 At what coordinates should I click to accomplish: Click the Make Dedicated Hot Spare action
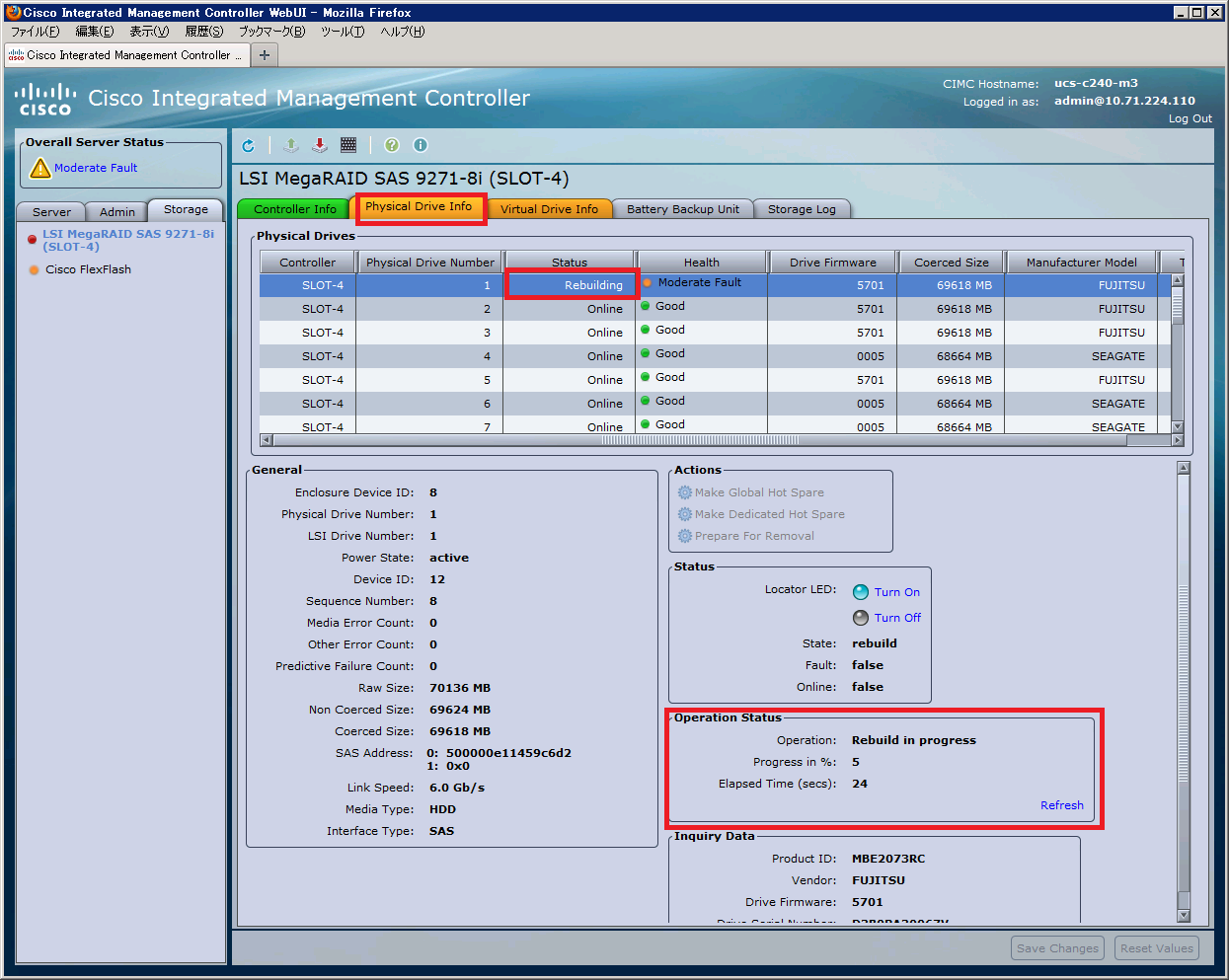pos(769,514)
